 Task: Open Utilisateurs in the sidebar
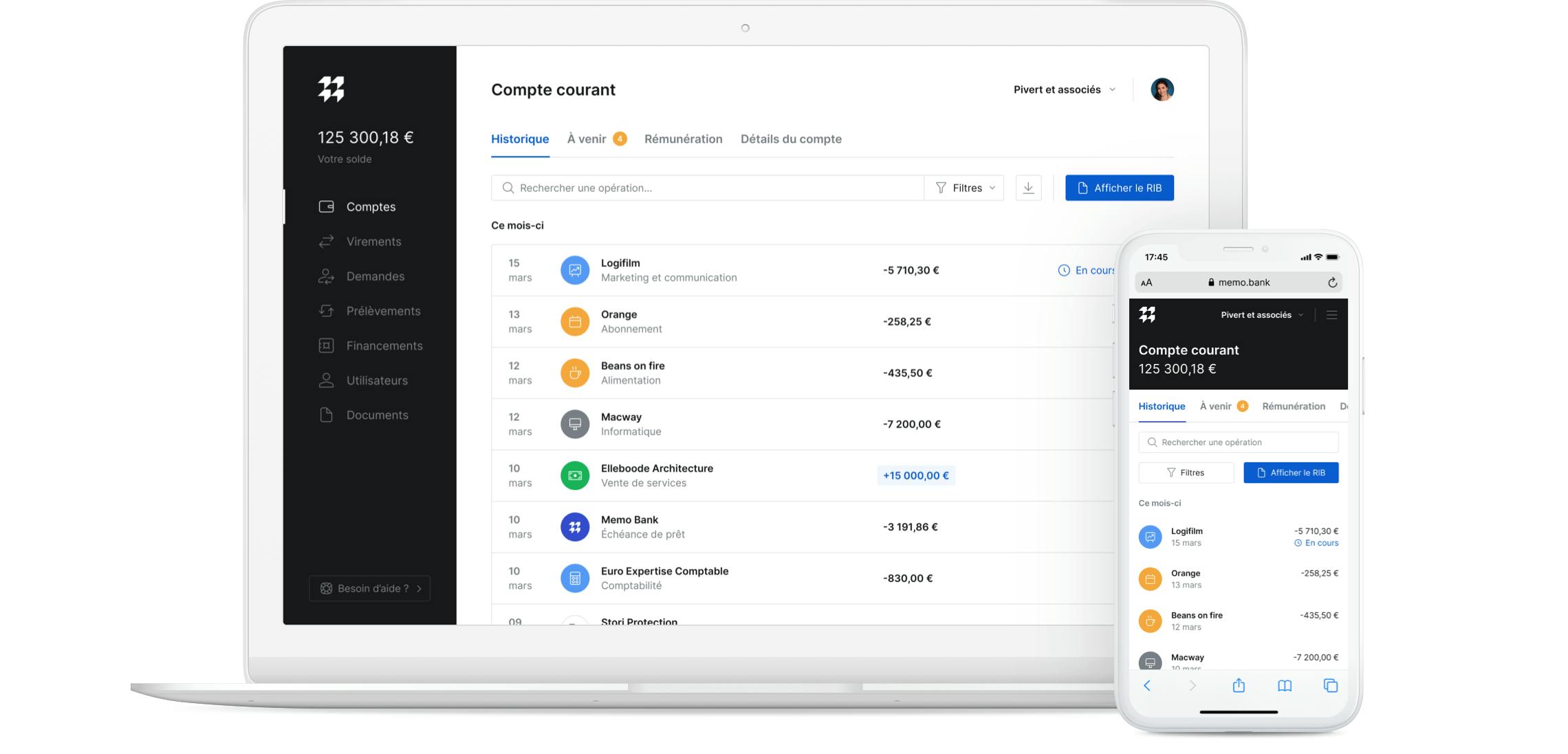click(x=370, y=380)
